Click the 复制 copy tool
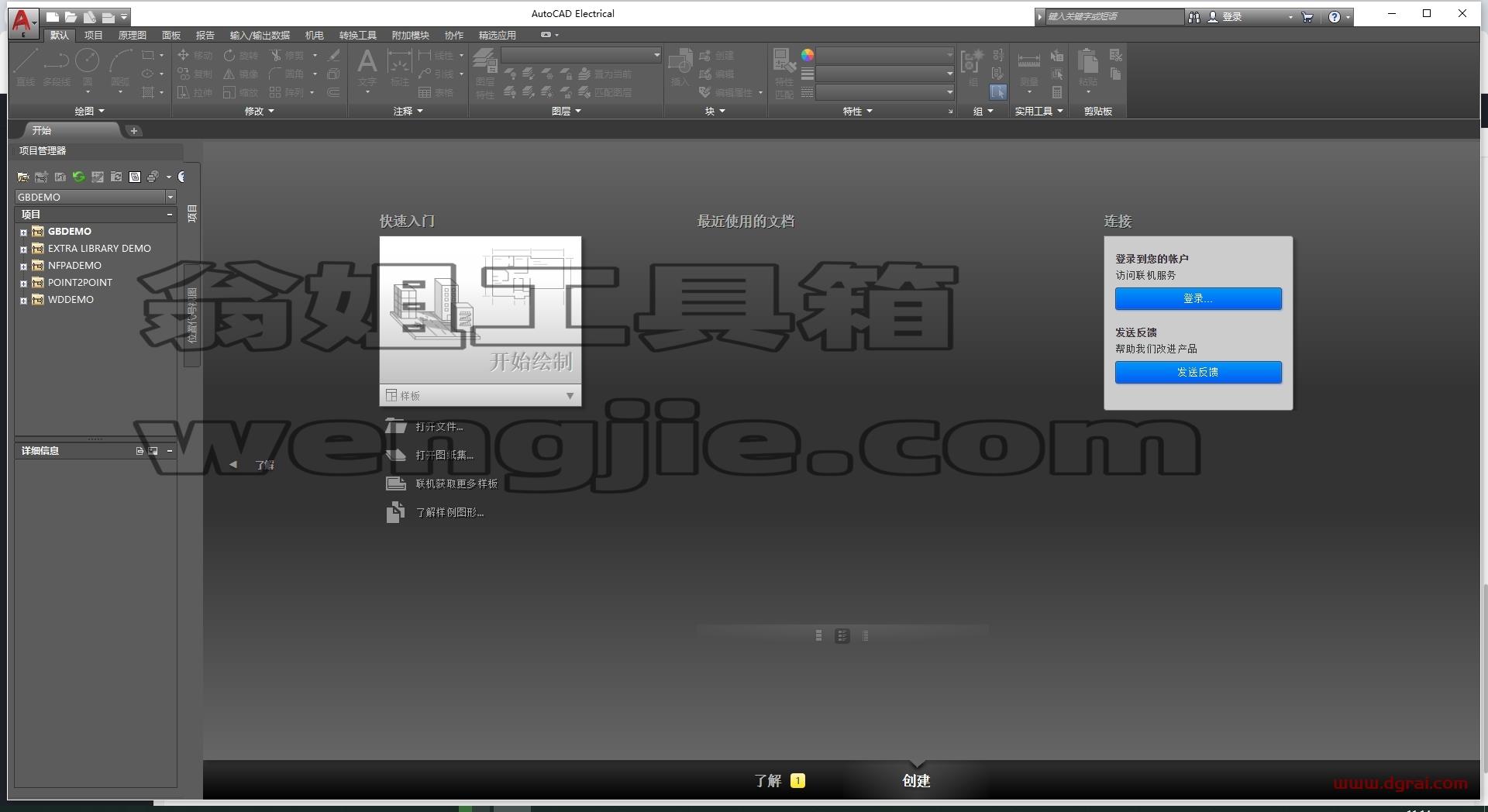Viewport: 1488px width, 812px height. click(x=195, y=74)
